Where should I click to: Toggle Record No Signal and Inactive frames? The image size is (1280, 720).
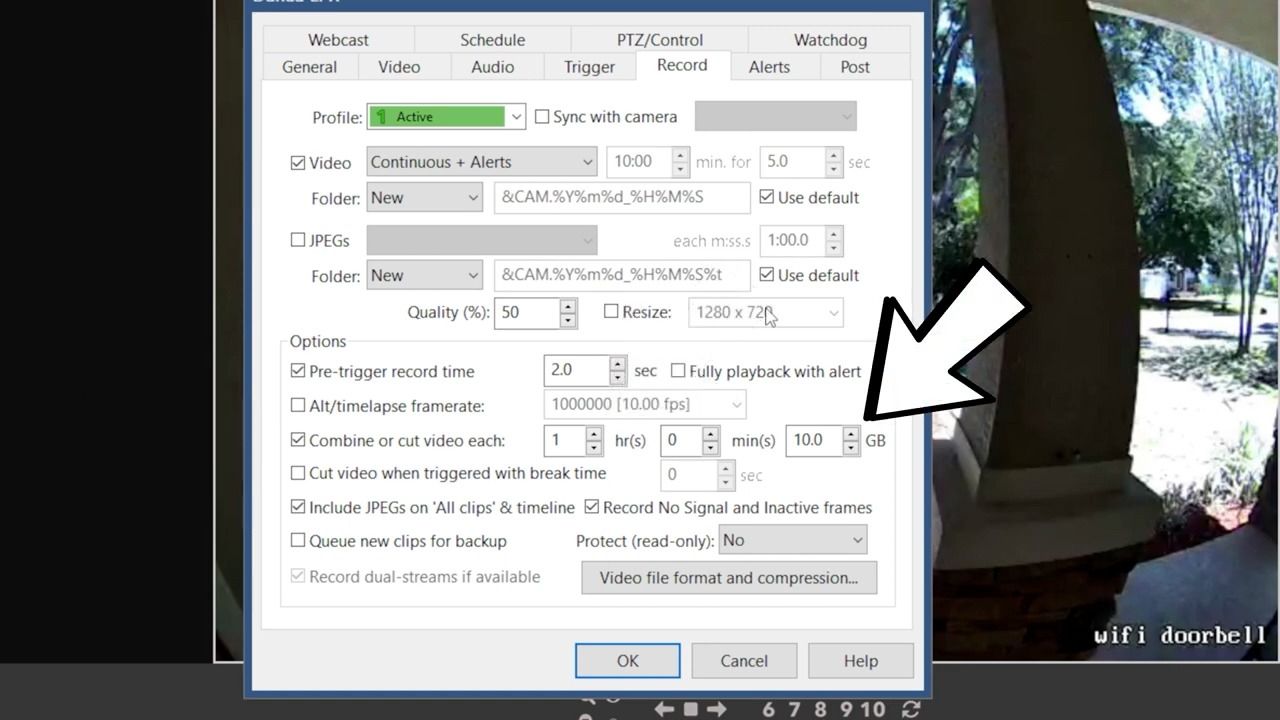[592, 507]
